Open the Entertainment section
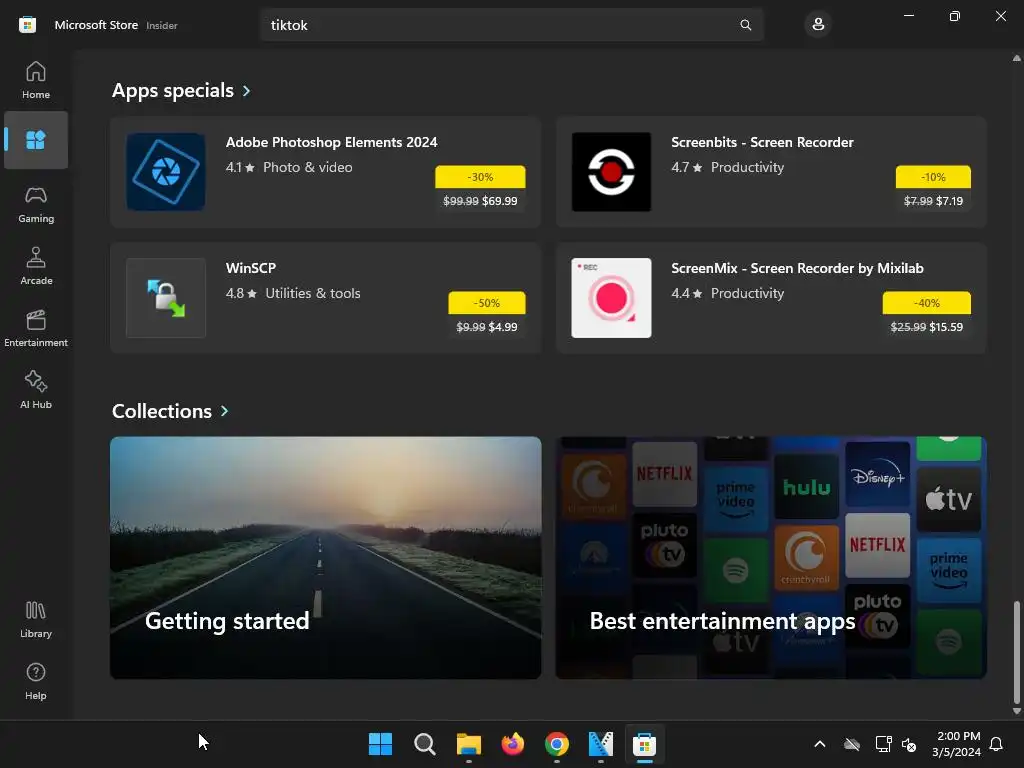This screenshot has height=768, width=1024. click(36, 328)
